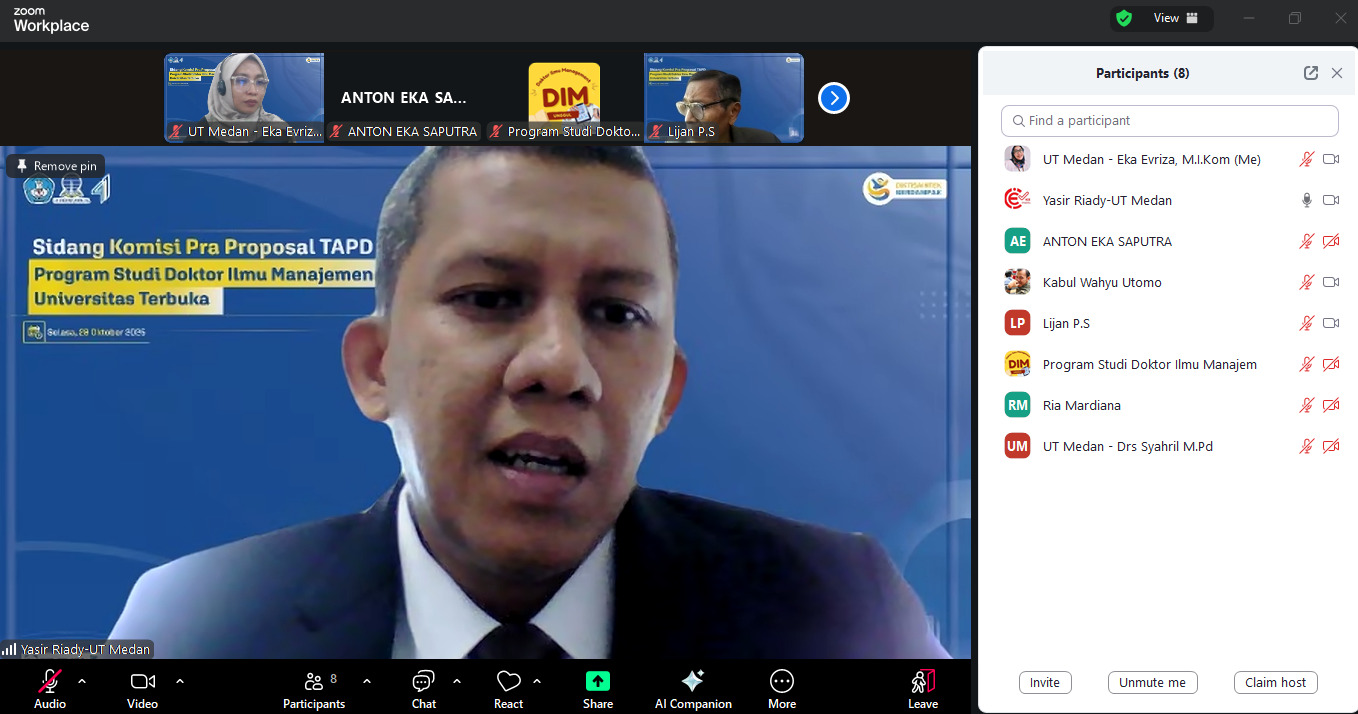Open the AI Companion sparkle icon
The width and height of the screenshot is (1358, 714).
click(693, 682)
